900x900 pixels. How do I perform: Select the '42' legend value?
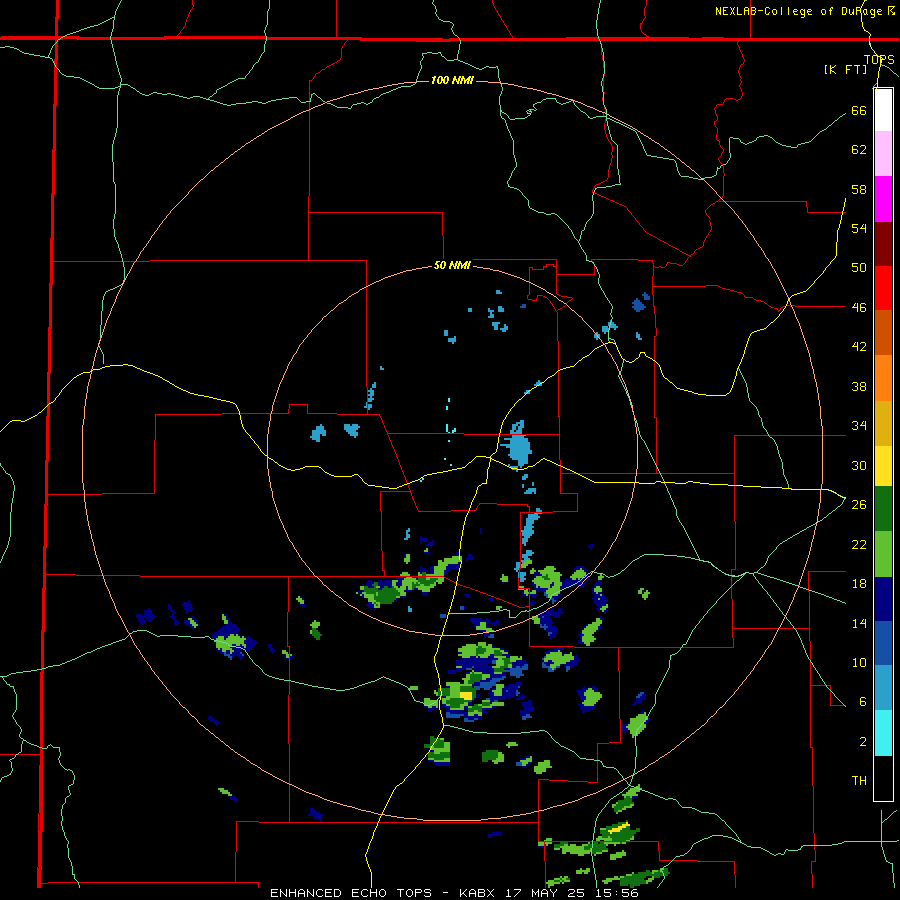[859, 346]
